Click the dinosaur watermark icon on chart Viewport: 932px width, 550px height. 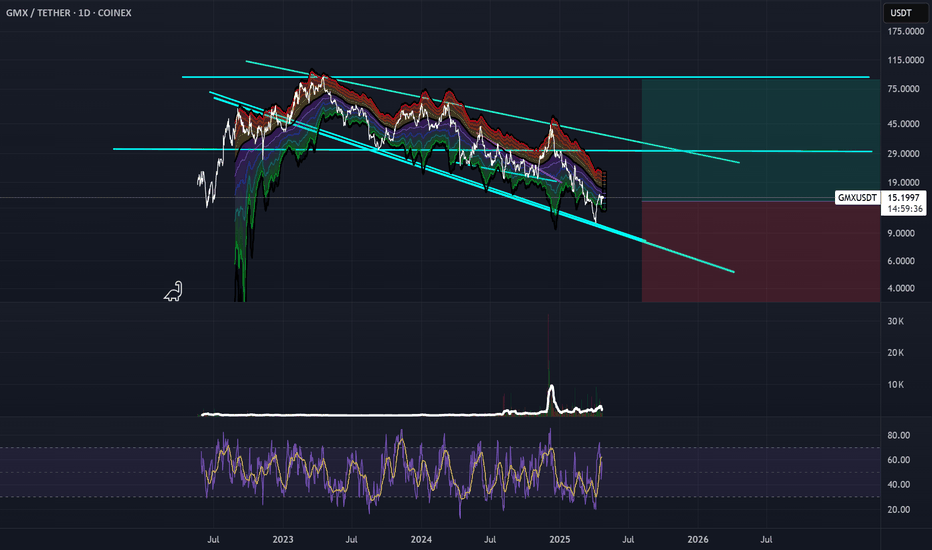(174, 291)
